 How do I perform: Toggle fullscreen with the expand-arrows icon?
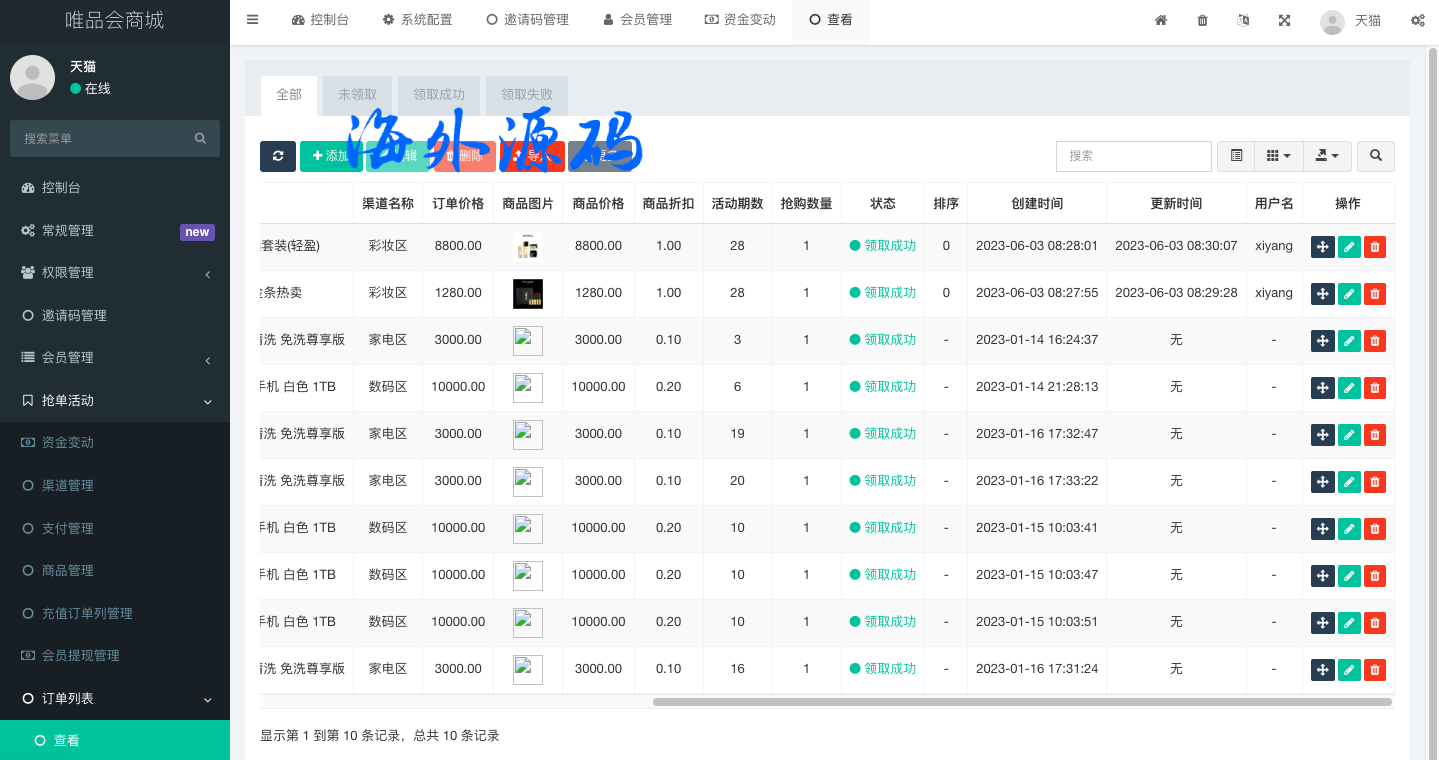coord(1284,20)
